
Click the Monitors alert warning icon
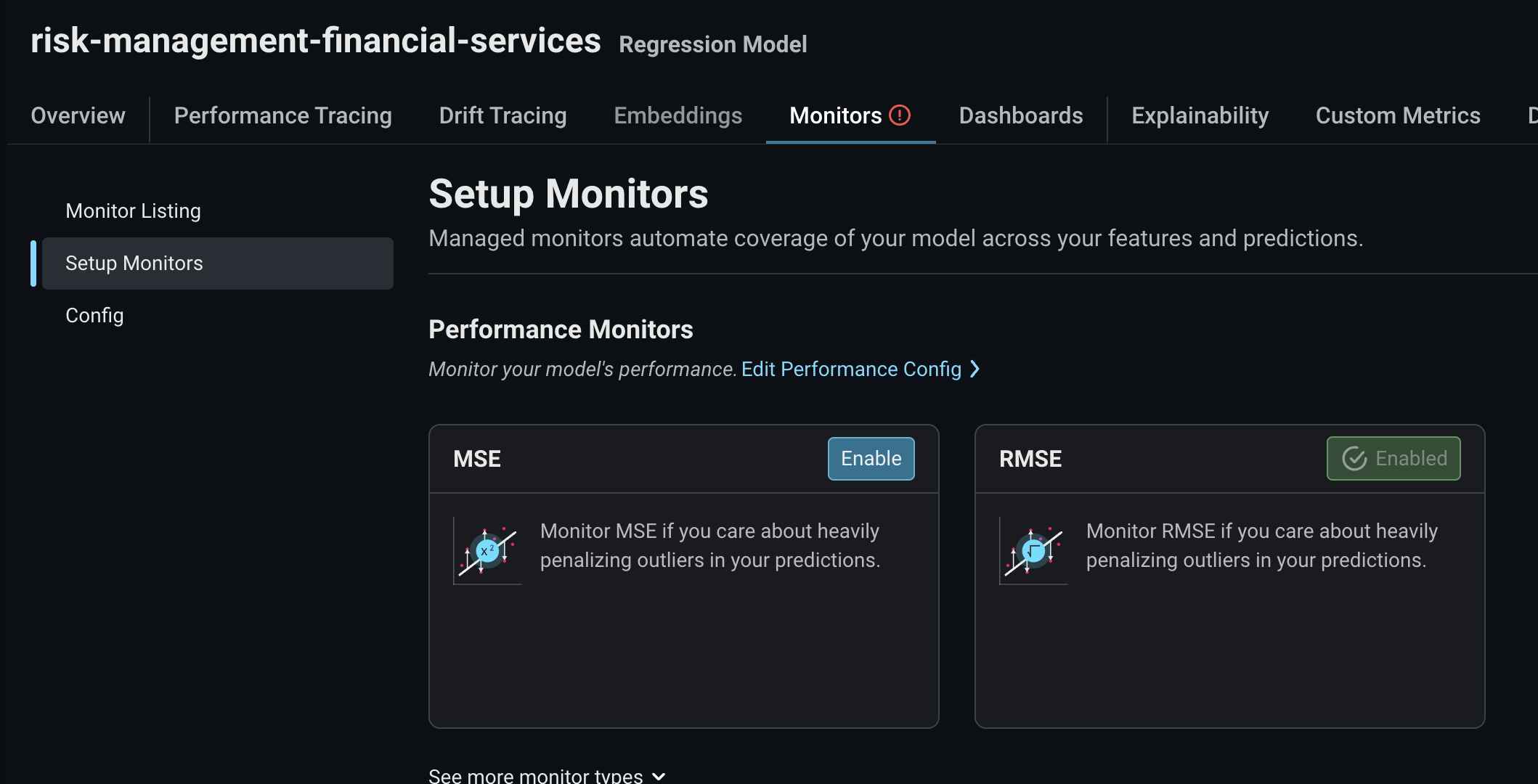pos(900,115)
